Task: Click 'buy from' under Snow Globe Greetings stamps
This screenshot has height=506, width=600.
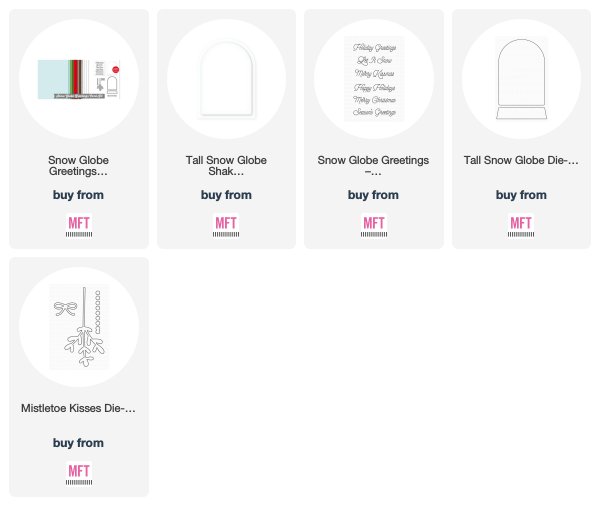Action: click(x=373, y=195)
